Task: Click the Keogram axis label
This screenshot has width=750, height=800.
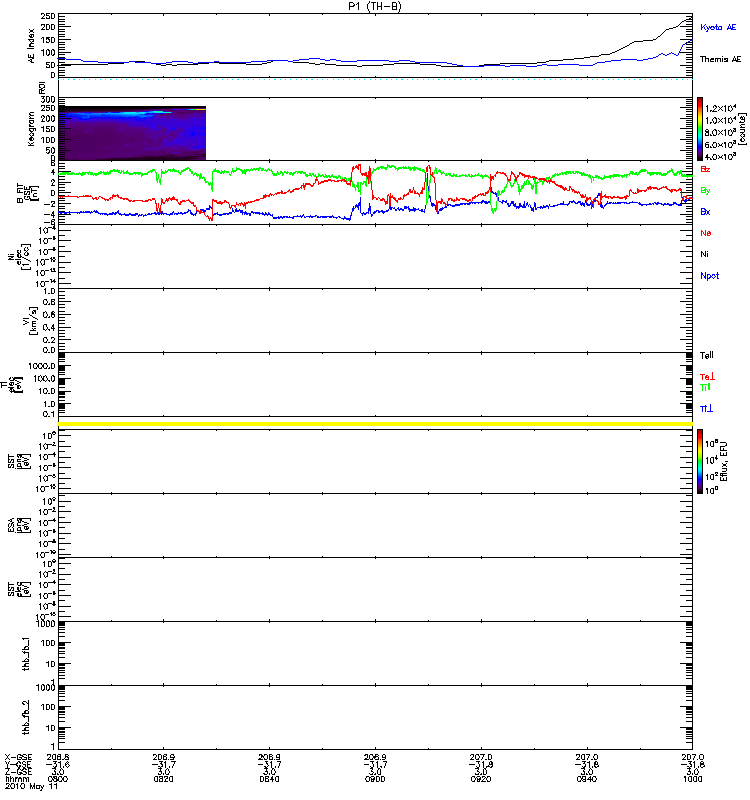Action: tap(31, 129)
